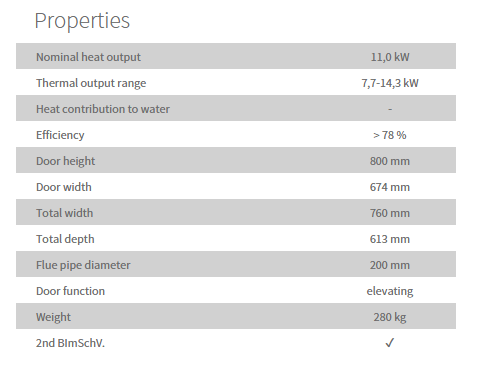The image size is (477, 369).
Task: Click the 613 mm total depth value
Action: click(x=390, y=239)
